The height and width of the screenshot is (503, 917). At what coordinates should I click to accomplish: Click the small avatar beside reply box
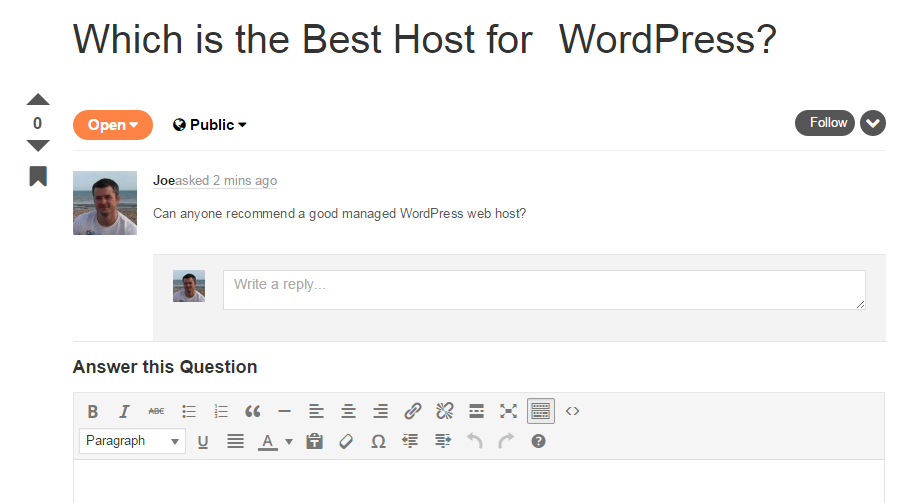click(x=189, y=286)
